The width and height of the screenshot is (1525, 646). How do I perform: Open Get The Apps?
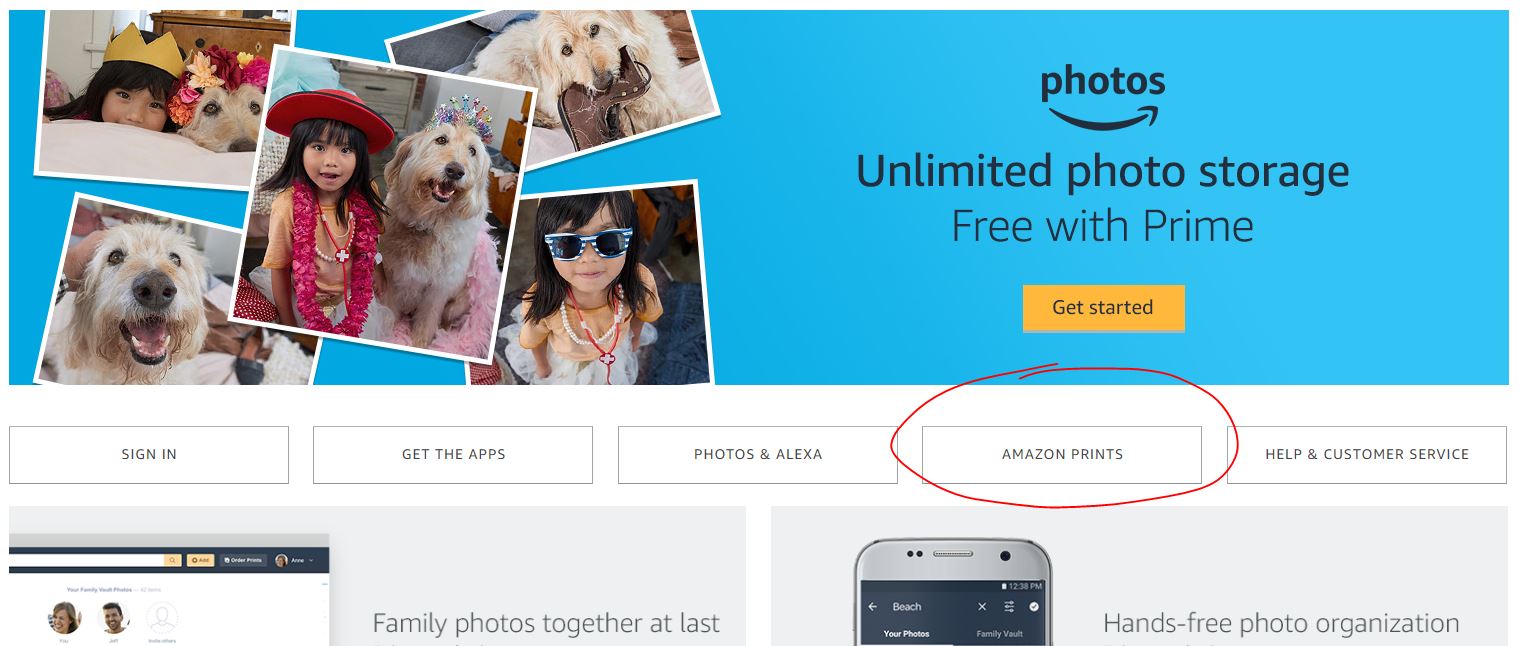[x=453, y=455]
